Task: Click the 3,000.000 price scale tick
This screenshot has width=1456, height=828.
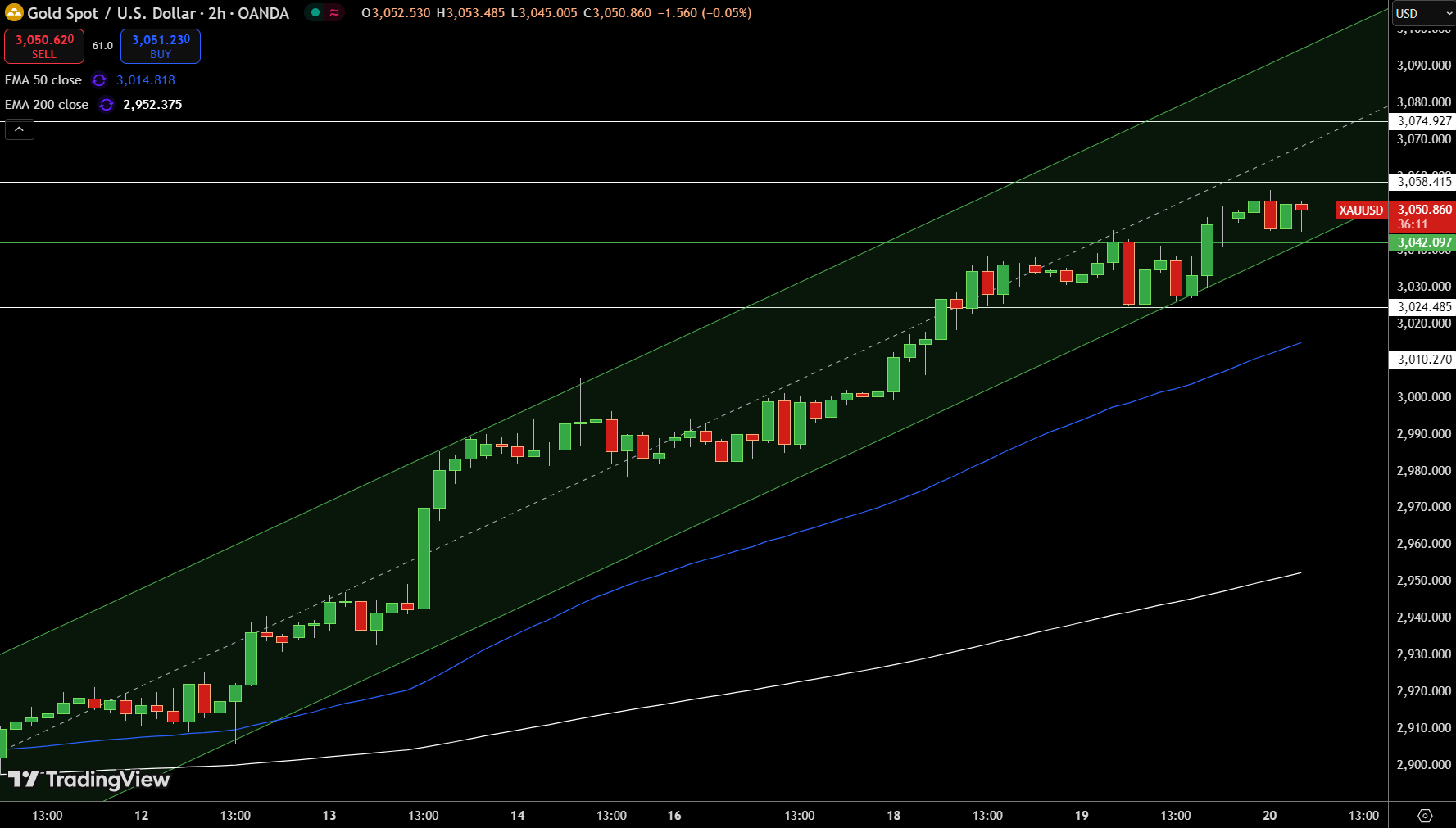Action: pos(1424,397)
